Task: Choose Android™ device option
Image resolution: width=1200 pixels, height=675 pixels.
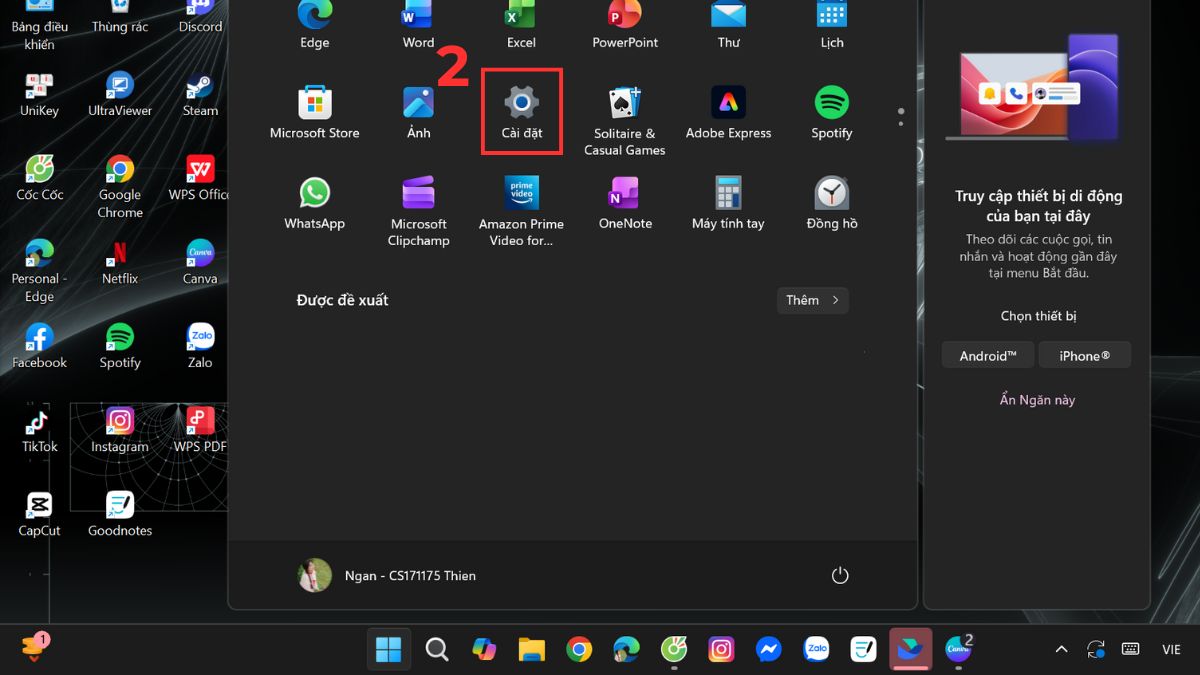Action: point(988,355)
